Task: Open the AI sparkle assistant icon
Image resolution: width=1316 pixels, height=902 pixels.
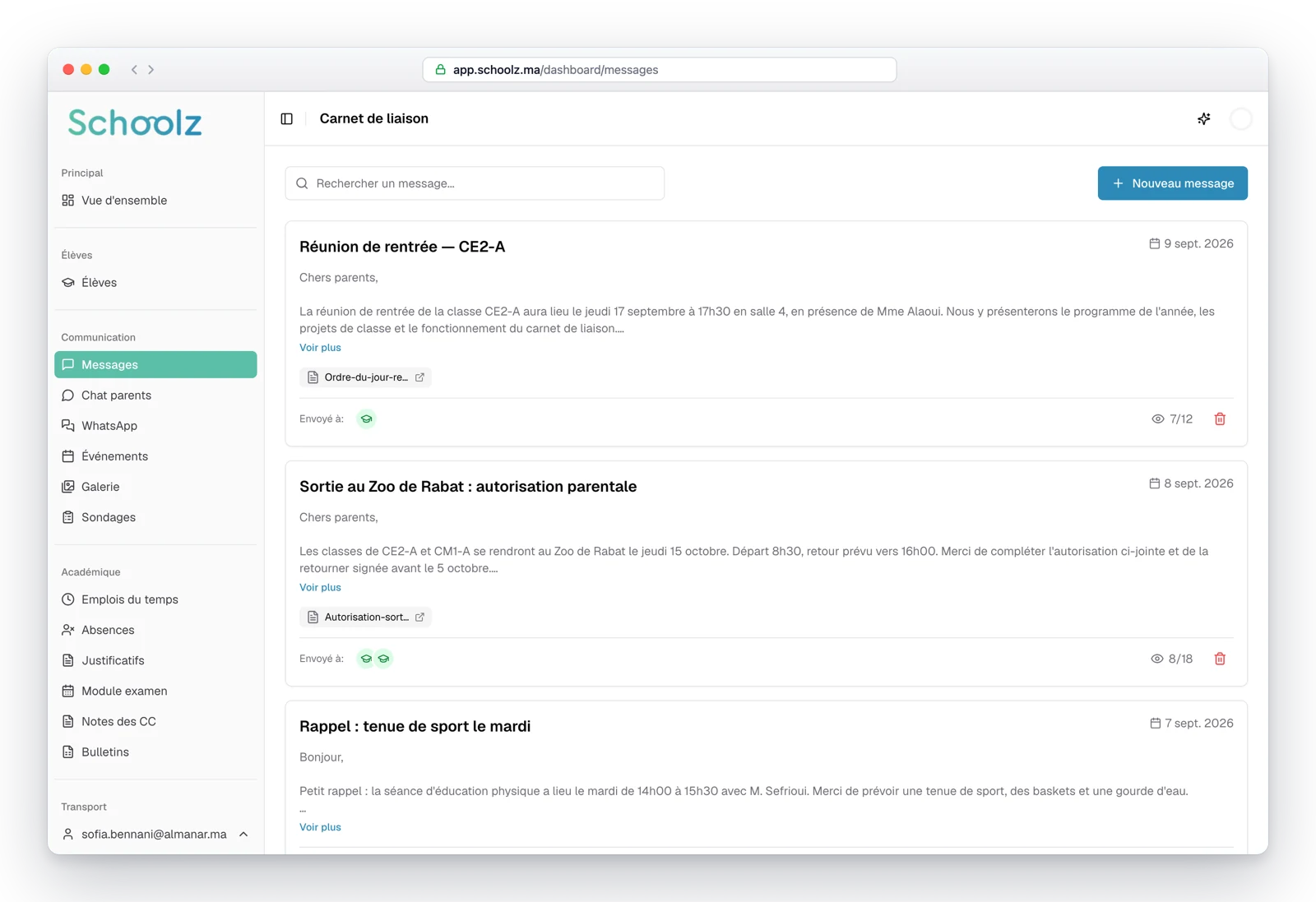Action: [1203, 119]
